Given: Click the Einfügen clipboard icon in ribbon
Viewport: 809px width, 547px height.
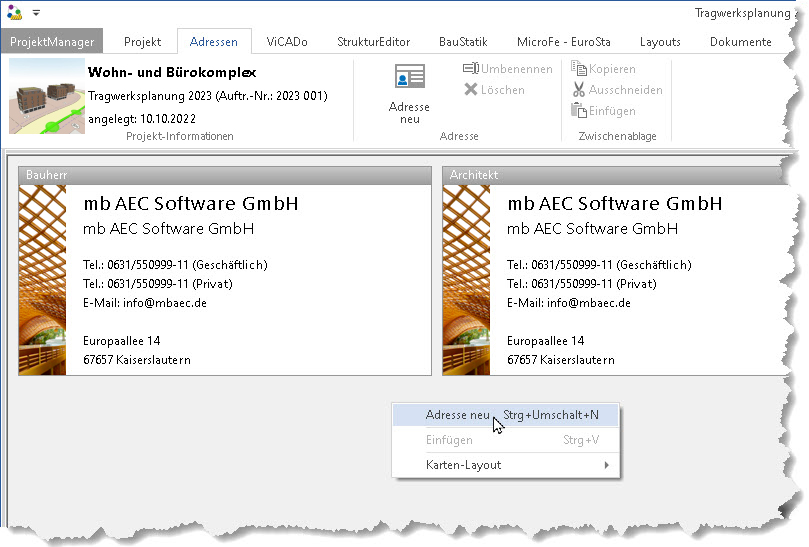Looking at the screenshot, I should tap(579, 110).
